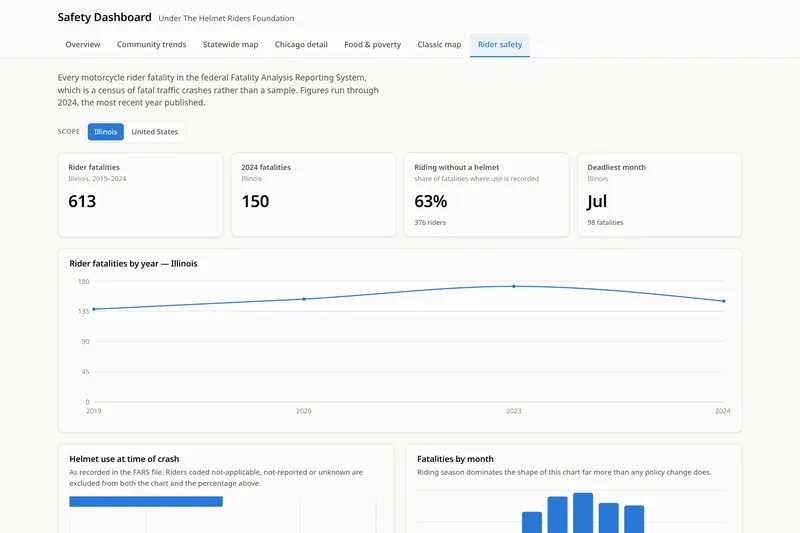Click the 63% riding without helmet value
The height and width of the screenshot is (533, 800).
tap(431, 201)
